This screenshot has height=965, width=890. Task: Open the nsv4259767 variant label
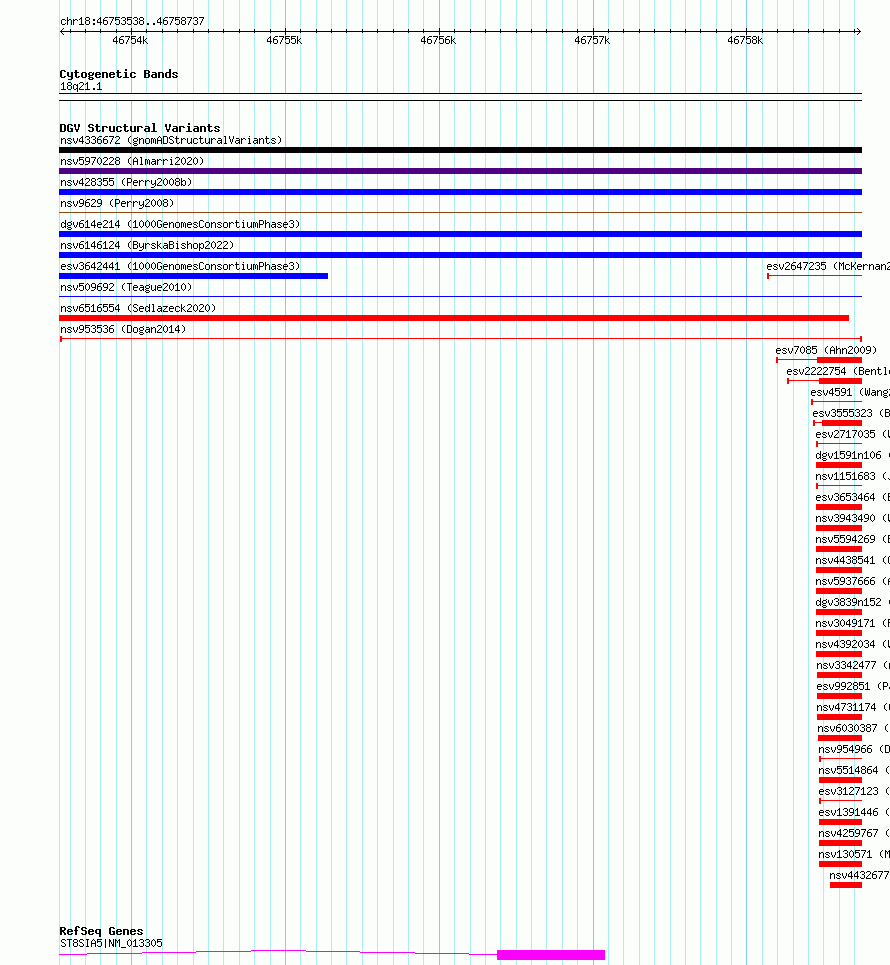tap(854, 833)
